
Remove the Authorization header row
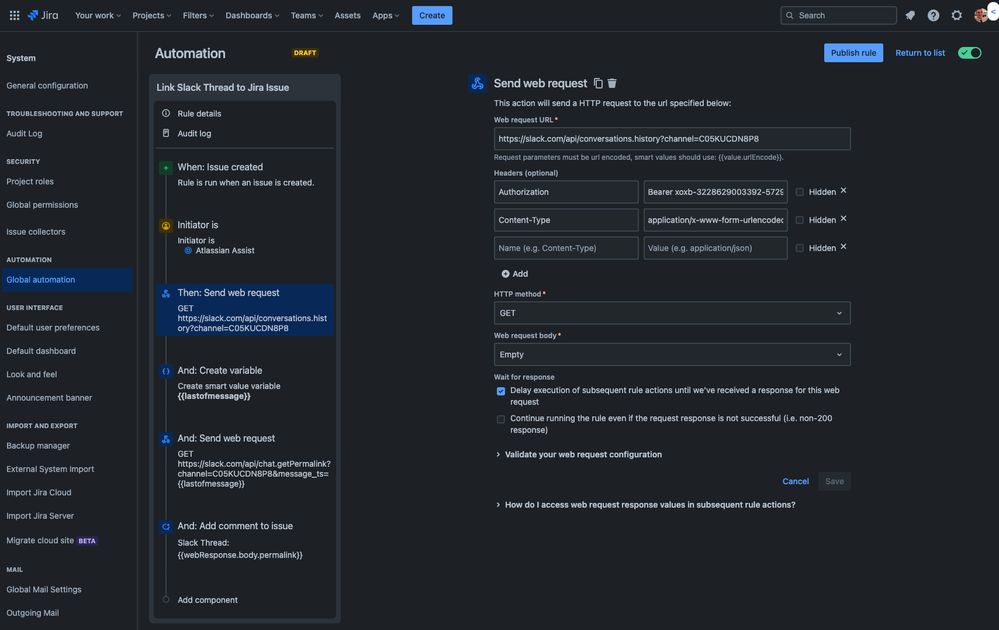(x=844, y=190)
